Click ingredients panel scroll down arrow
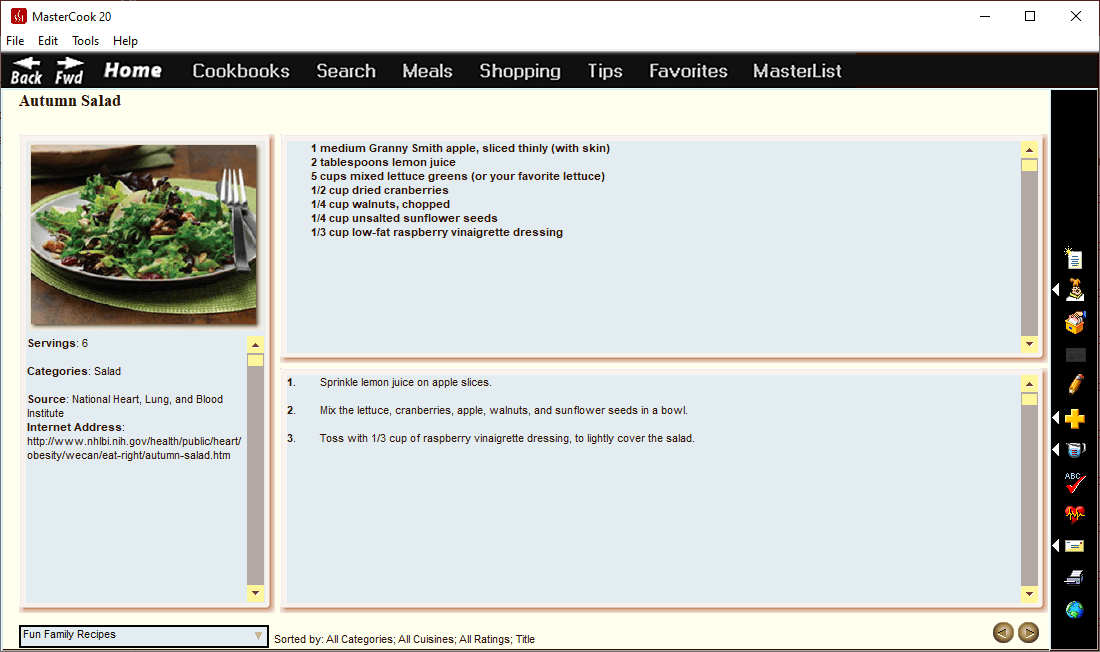The image size is (1100, 652). point(1029,344)
